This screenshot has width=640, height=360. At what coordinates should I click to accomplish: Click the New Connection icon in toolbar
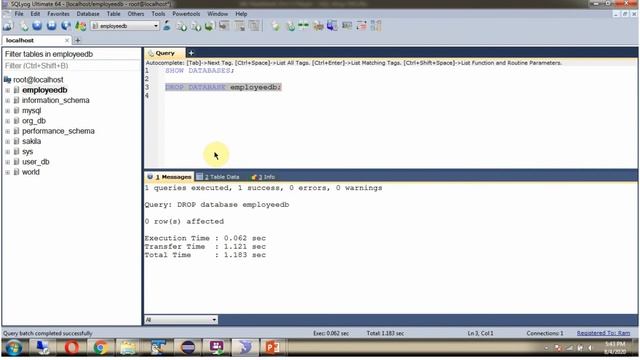pyautogui.click(x=8, y=26)
